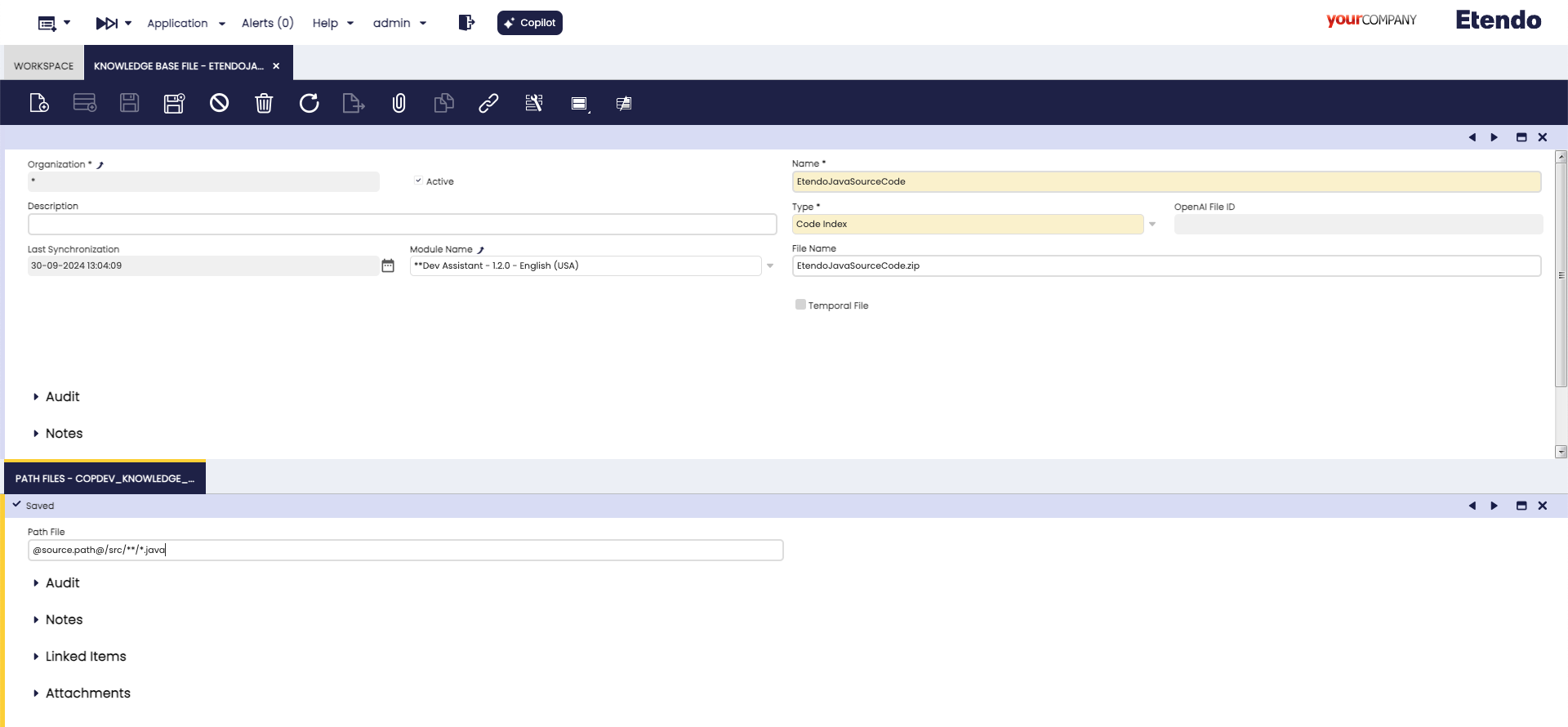This screenshot has height=727, width=1568.
Task: Click the File Name input field
Action: [1166, 265]
